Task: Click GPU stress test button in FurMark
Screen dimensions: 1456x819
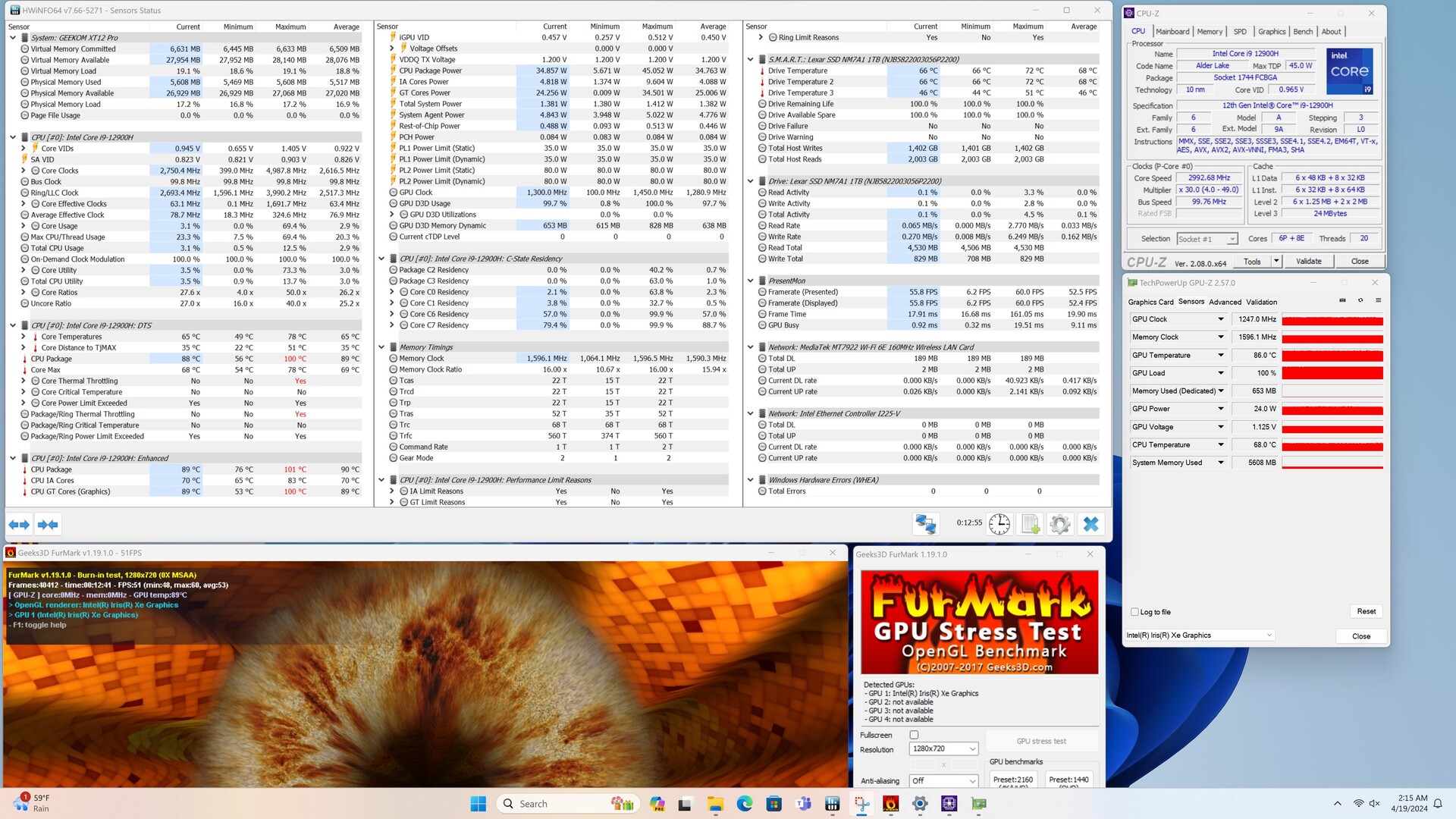Action: [x=1041, y=742]
